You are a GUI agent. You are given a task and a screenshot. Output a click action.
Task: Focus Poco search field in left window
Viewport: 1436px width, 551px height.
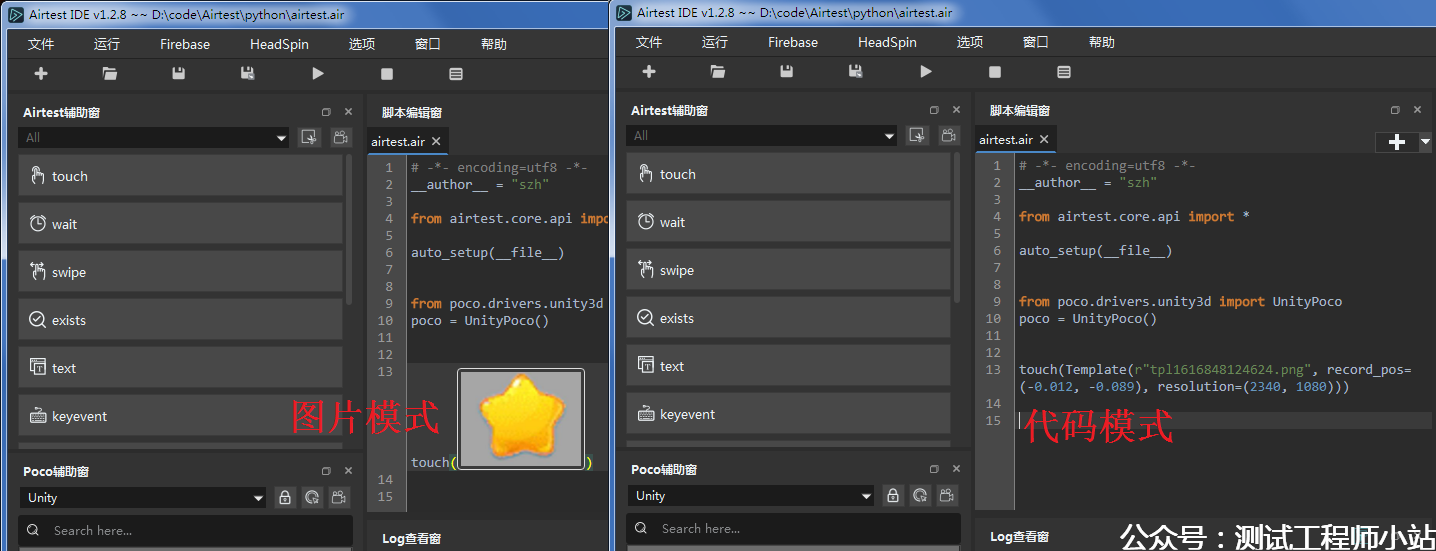click(186, 531)
